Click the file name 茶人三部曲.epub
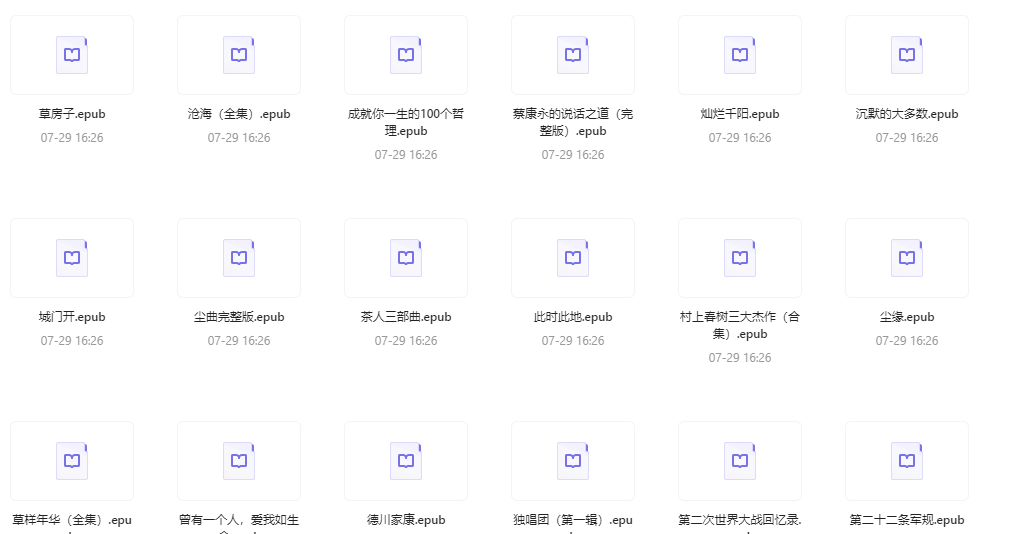 point(406,317)
